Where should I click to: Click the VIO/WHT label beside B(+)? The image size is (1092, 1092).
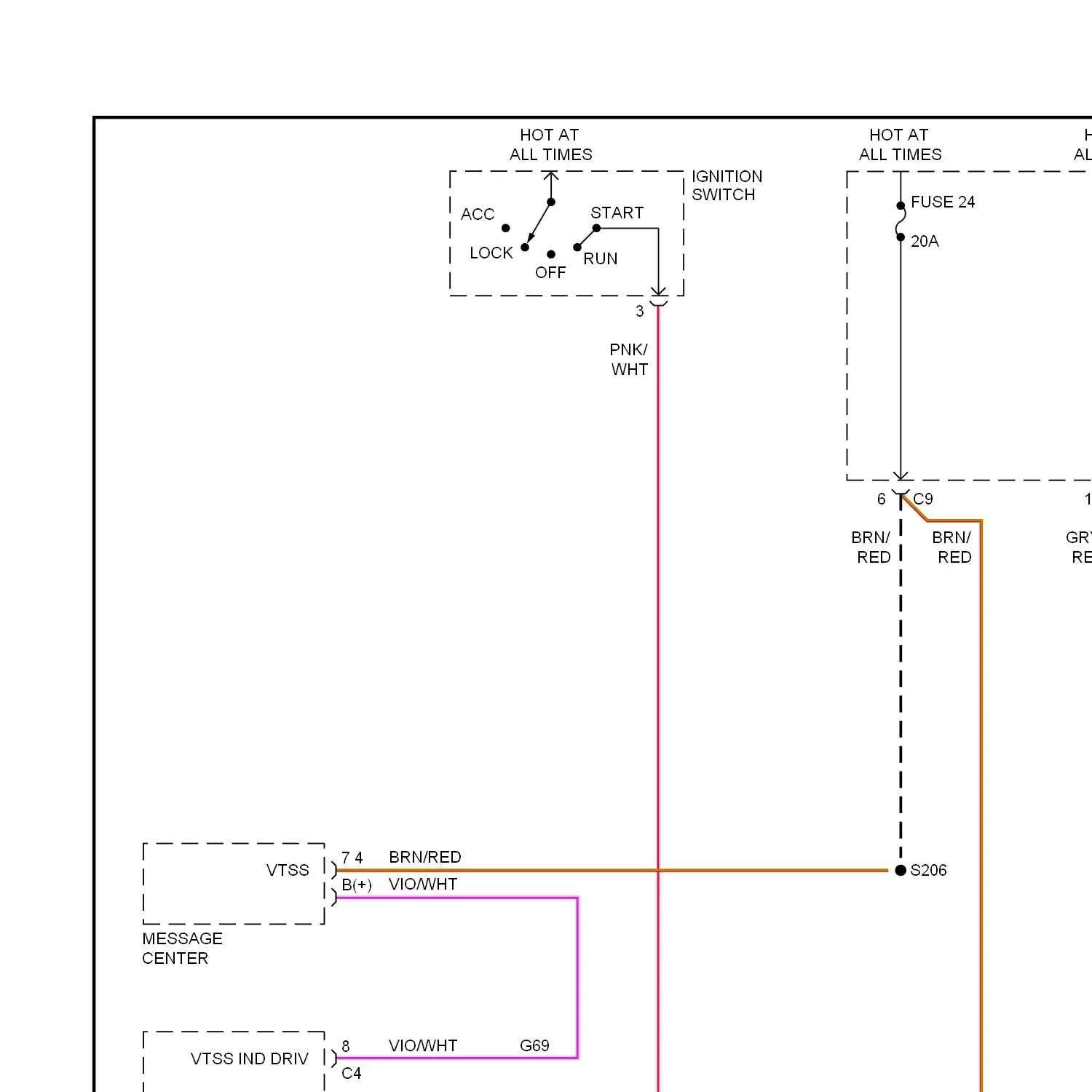pos(423,884)
